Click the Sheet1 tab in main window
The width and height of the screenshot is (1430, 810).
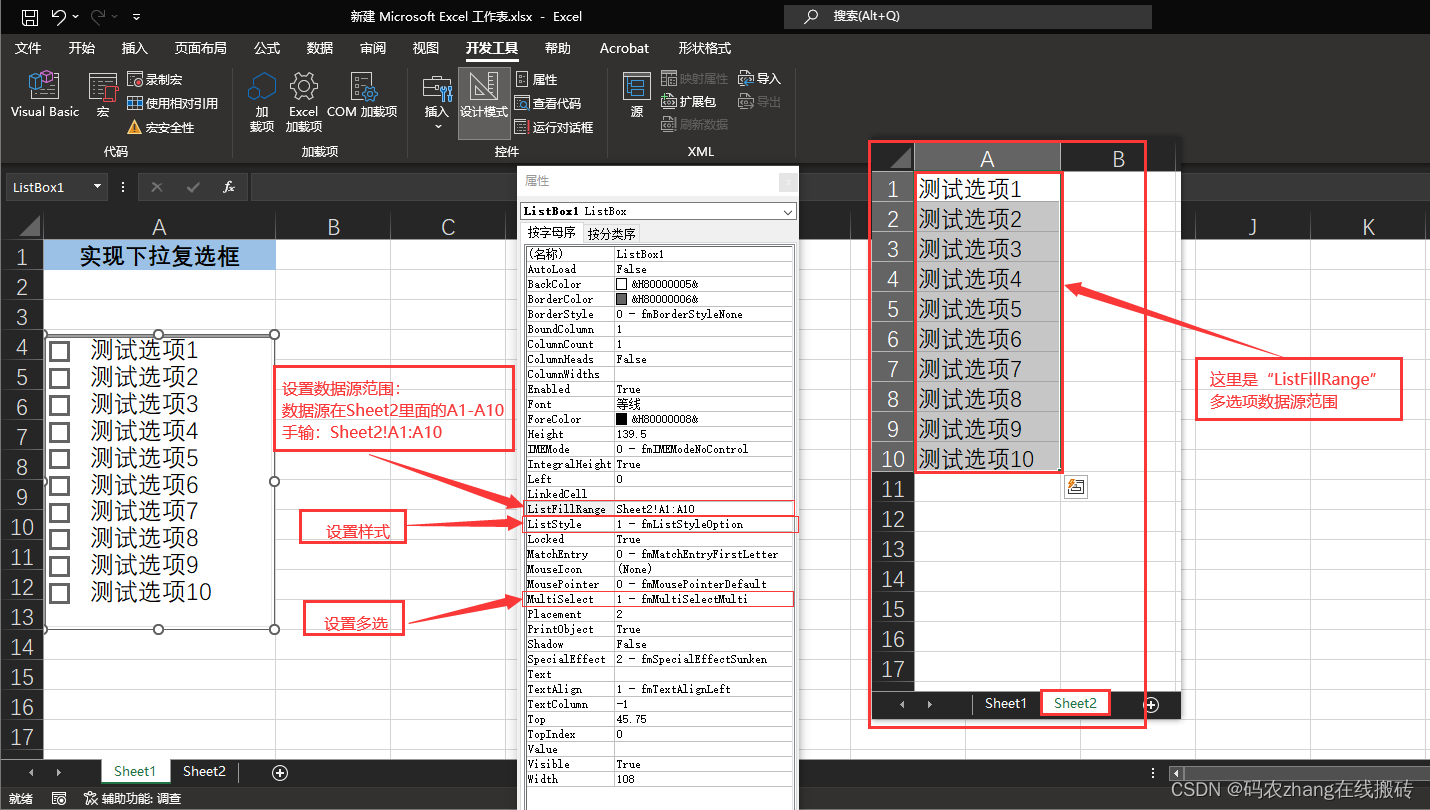point(135,771)
